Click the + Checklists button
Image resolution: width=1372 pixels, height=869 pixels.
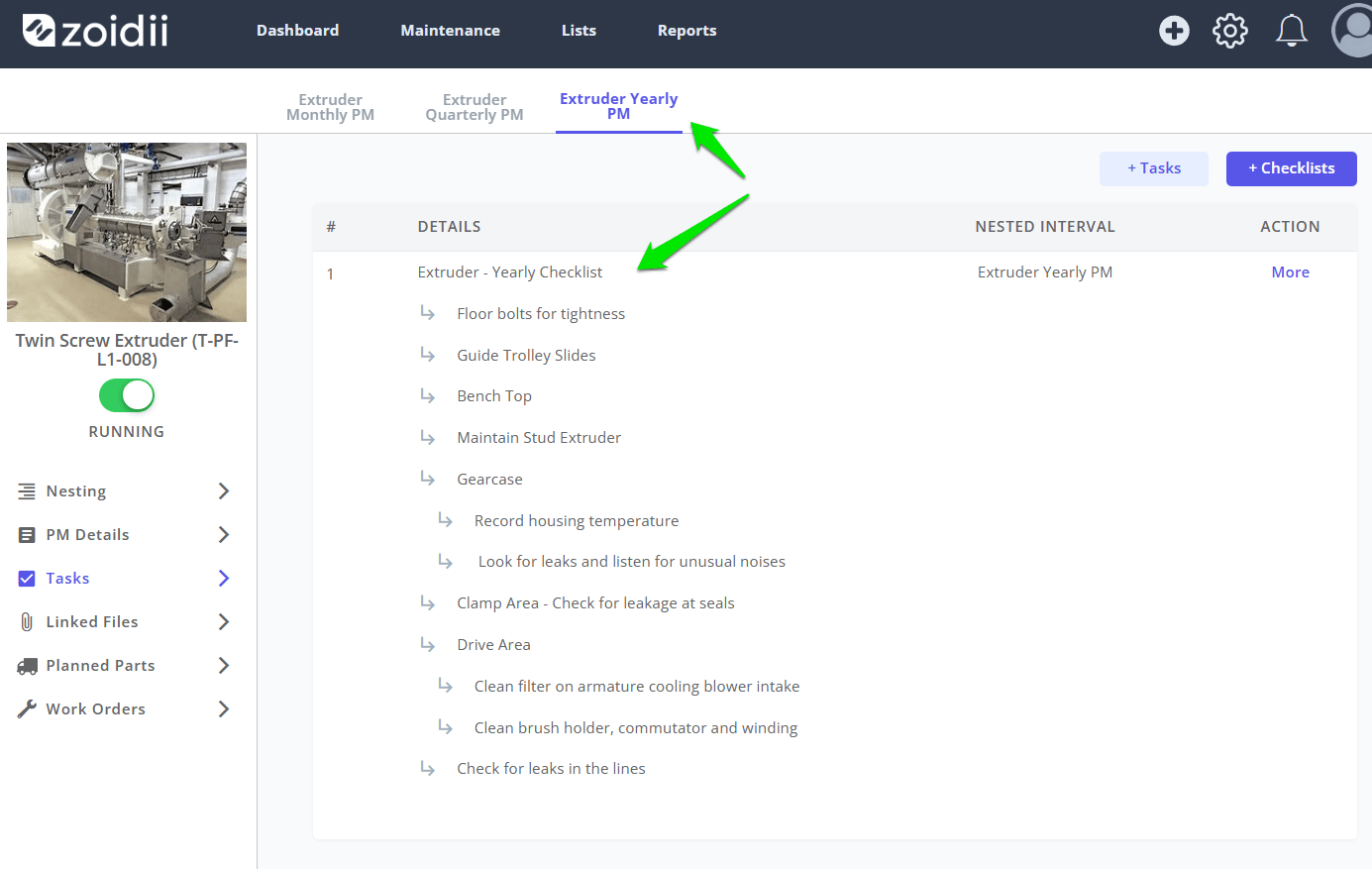click(1292, 168)
